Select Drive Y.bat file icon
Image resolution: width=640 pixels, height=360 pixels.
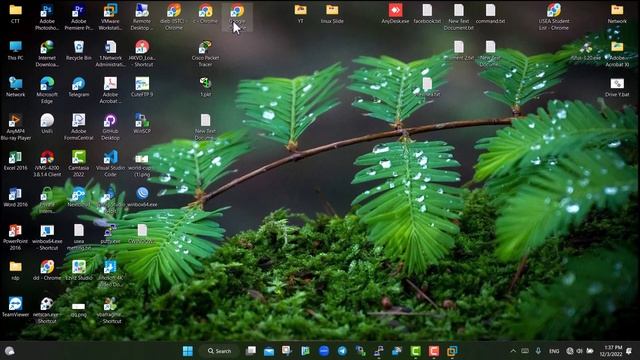(x=617, y=87)
